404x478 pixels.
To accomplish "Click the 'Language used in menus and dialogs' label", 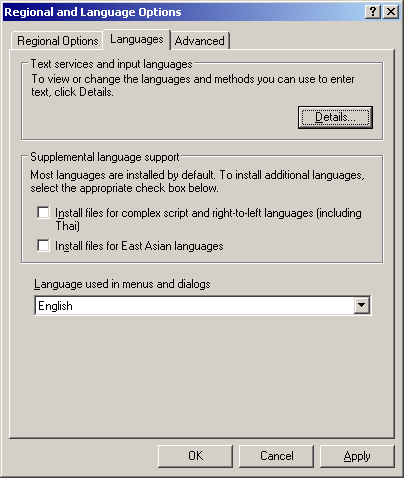I will (122, 284).
